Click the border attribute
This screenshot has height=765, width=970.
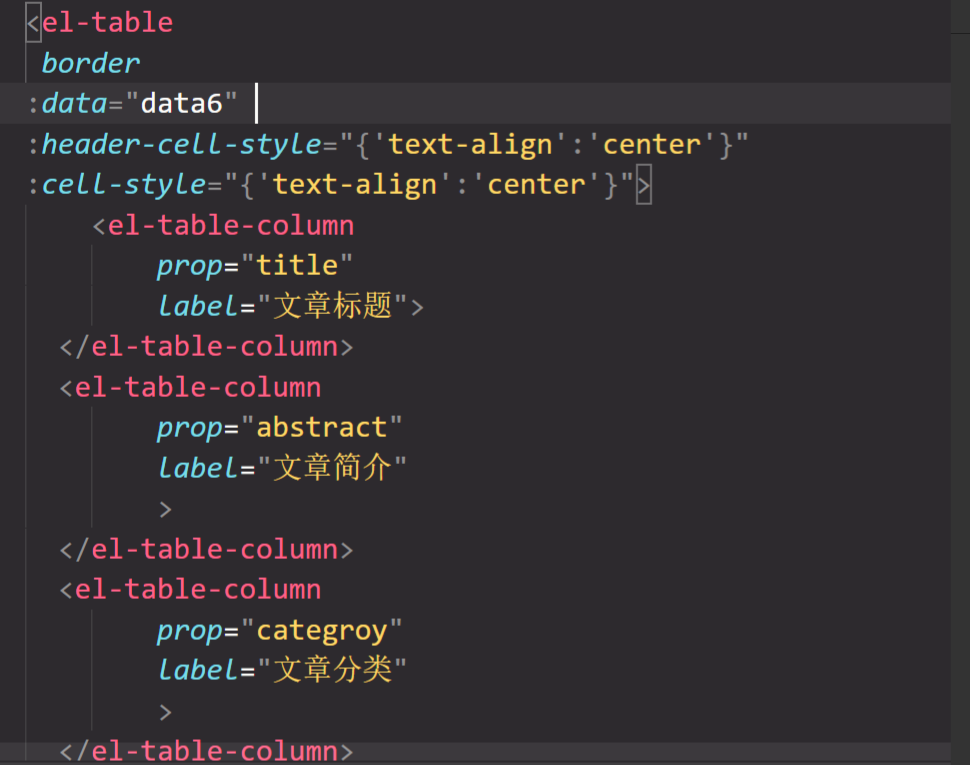91,63
